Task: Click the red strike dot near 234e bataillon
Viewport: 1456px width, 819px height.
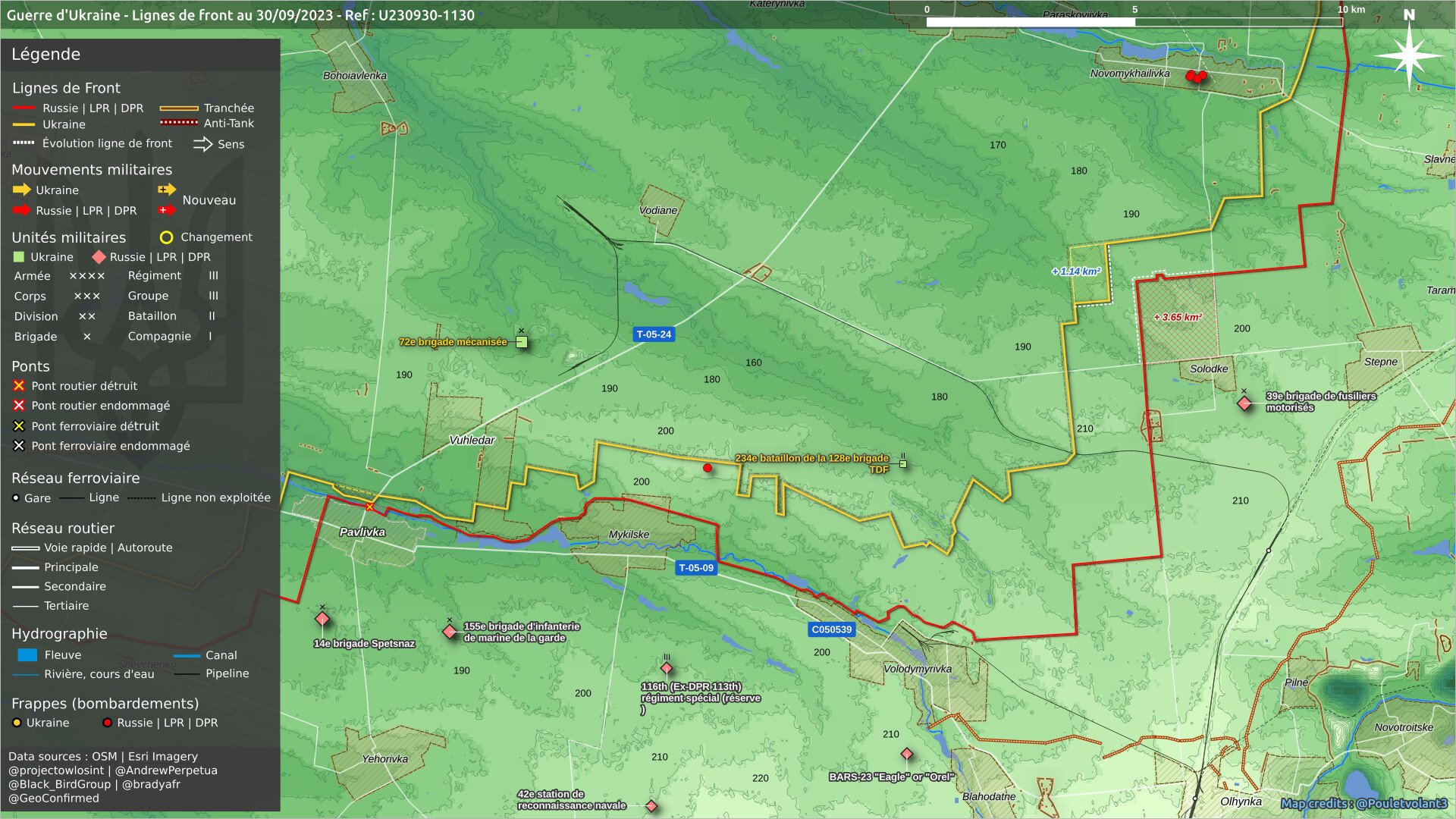Action: pyautogui.click(x=708, y=468)
